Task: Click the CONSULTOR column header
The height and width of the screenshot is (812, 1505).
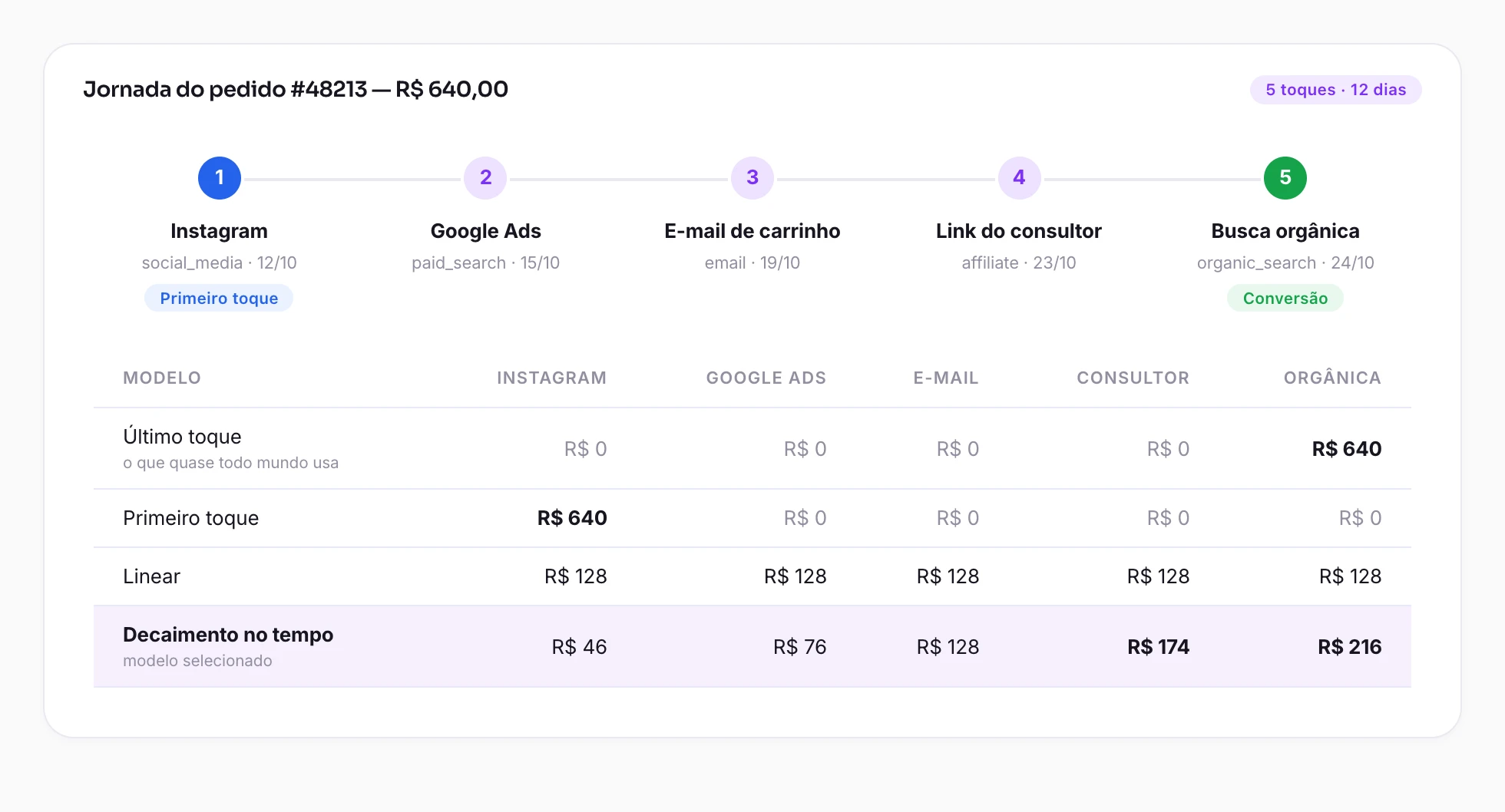Action: [x=1133, y=378]
